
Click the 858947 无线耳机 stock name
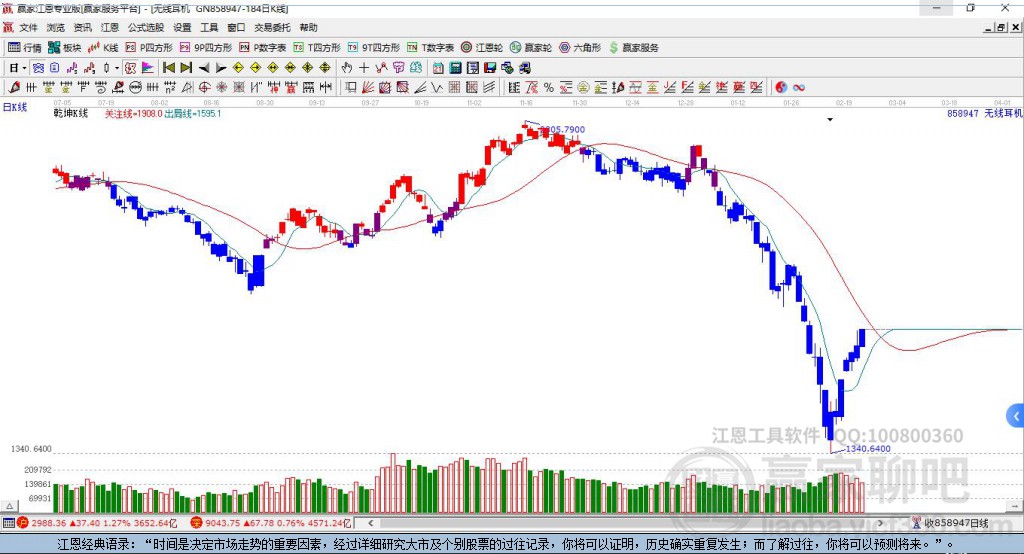click(x=985, y=113)
